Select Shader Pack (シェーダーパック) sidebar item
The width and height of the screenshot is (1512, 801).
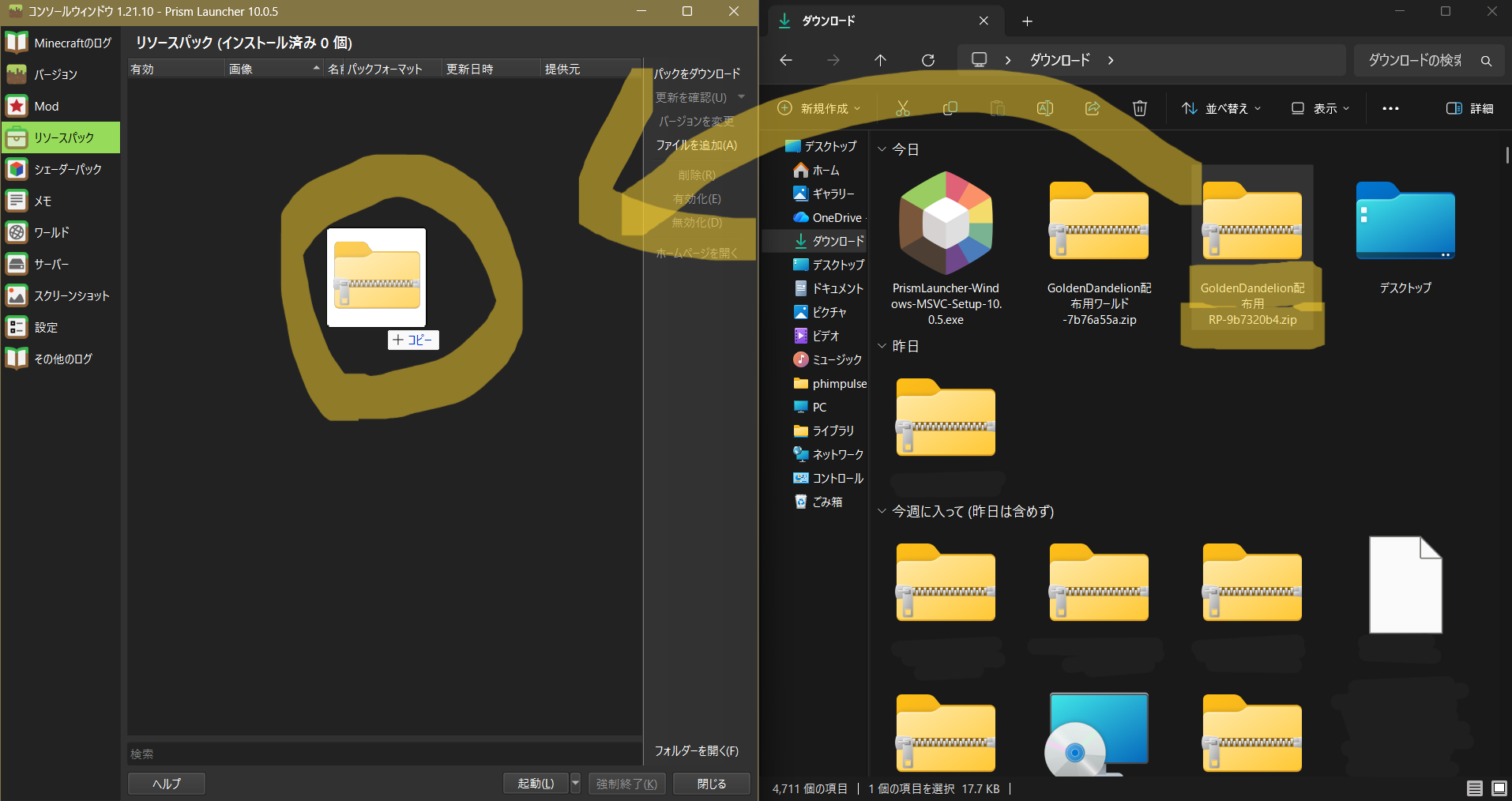[x=67, y=169]
